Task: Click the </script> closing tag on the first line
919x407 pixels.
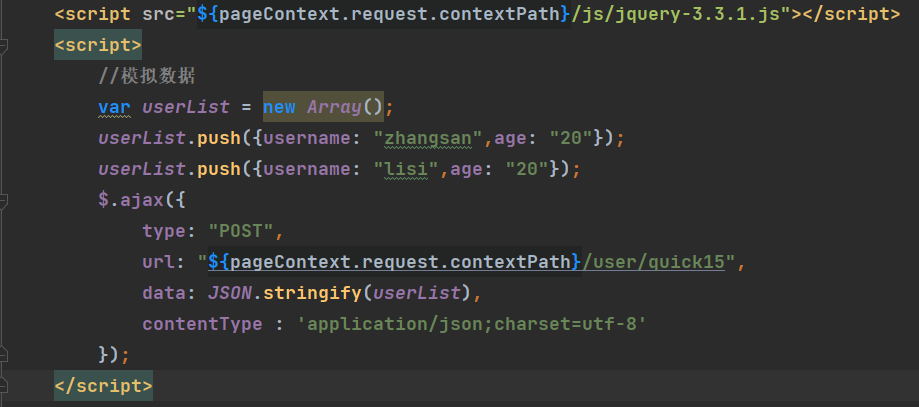Action: click(x=851, y=14)
